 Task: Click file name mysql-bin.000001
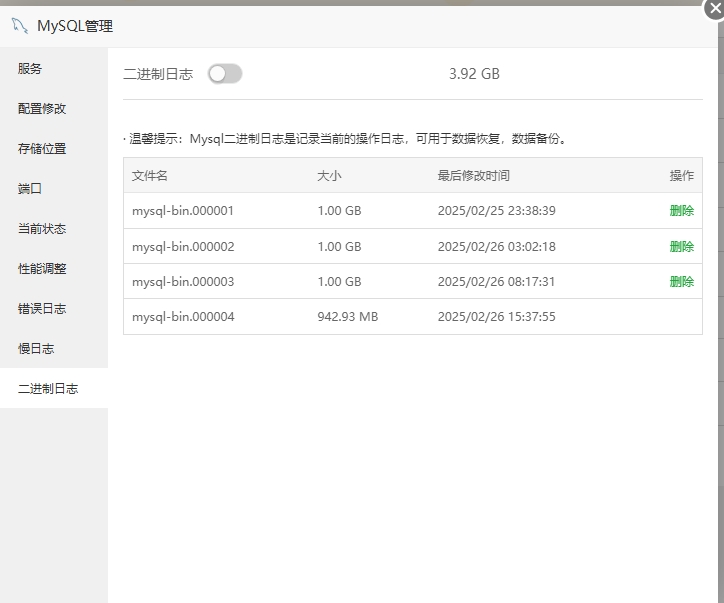[x=183, y=211]
